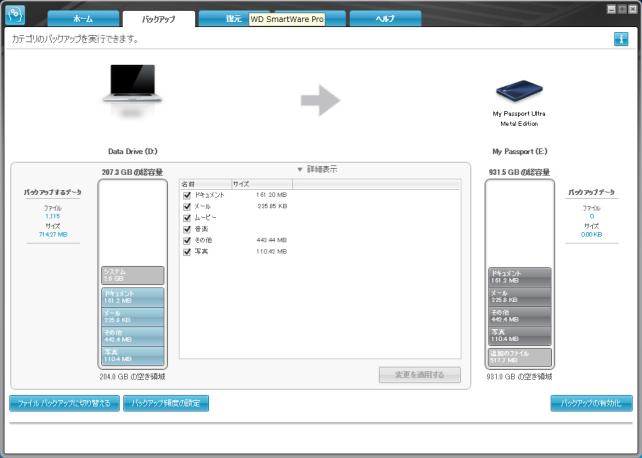
Task: Click the 1,115 file count value
Action: click(x=52, y=216)
